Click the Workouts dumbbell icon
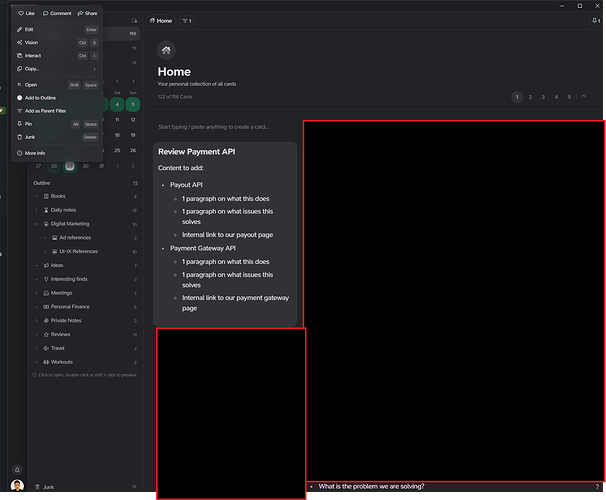The height and width of the screenshot is (500, 606). tap(46, 362)
